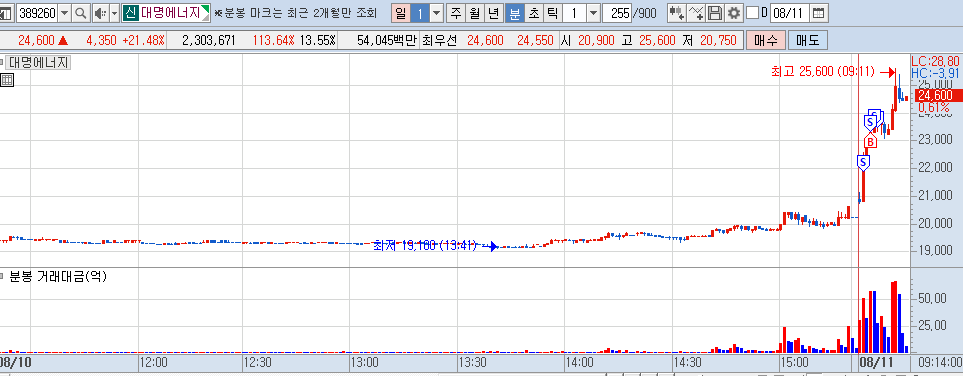
Task: Open the candlestick chart add icon
Action: point(677,12)
